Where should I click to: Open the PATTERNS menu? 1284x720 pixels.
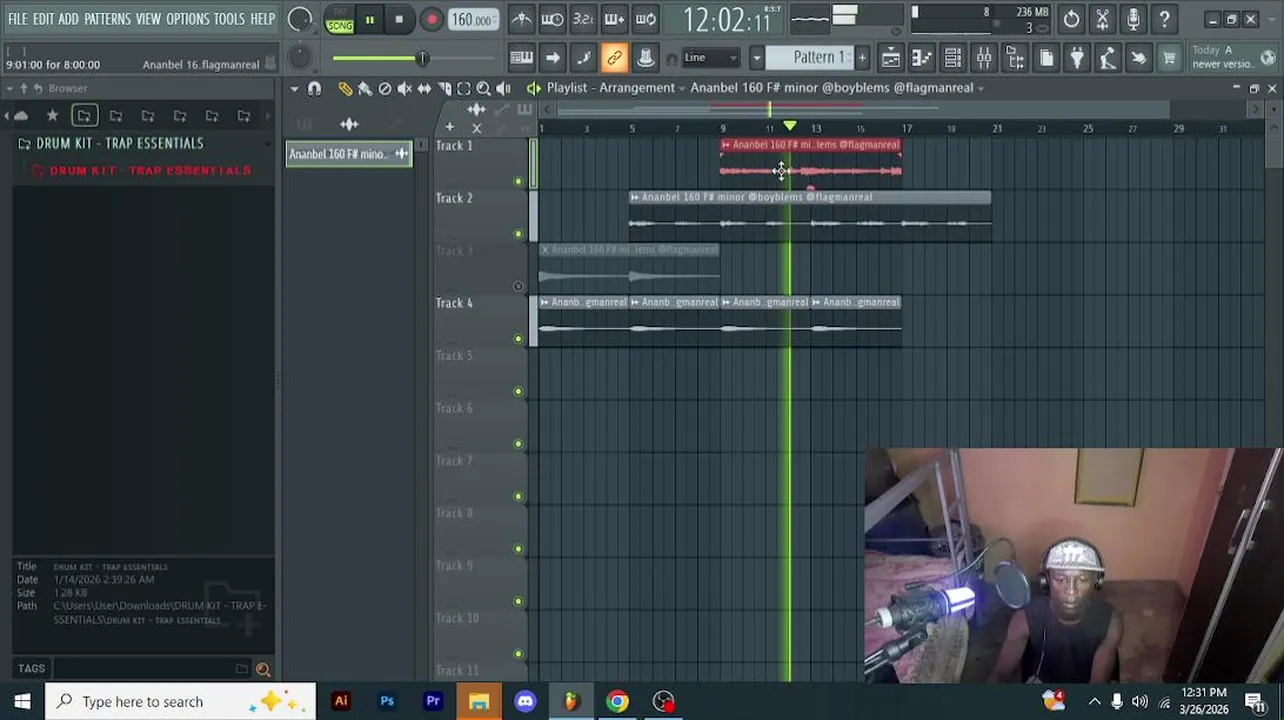(x=107, y=19)
